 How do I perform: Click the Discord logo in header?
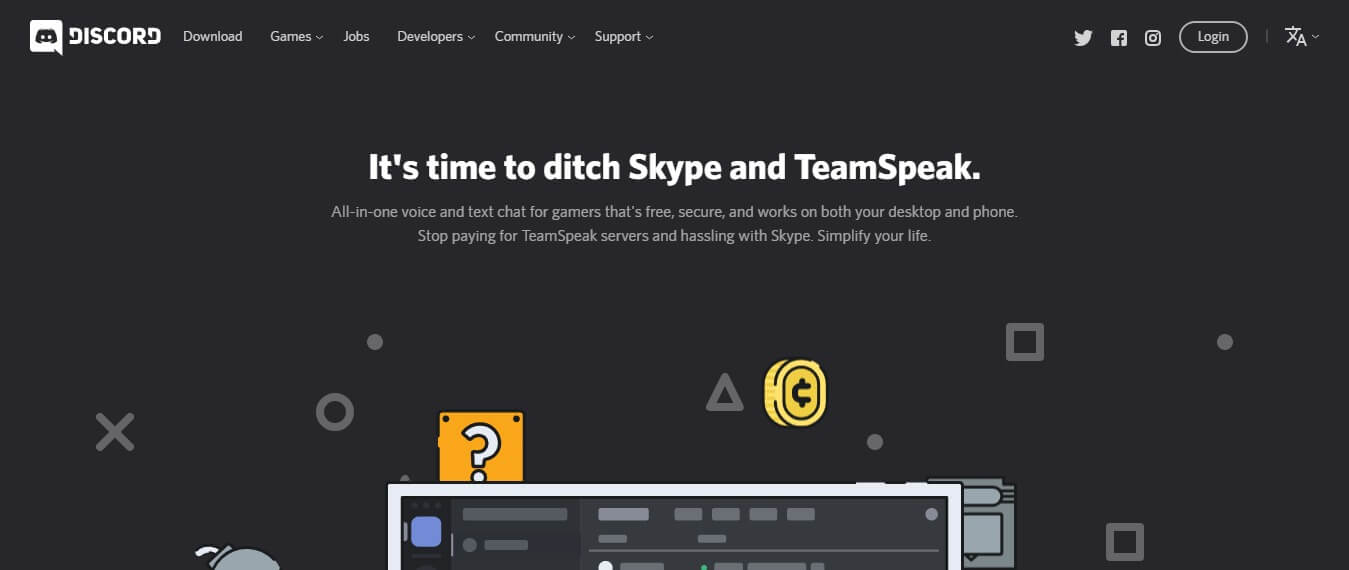(x=95, y=37)
